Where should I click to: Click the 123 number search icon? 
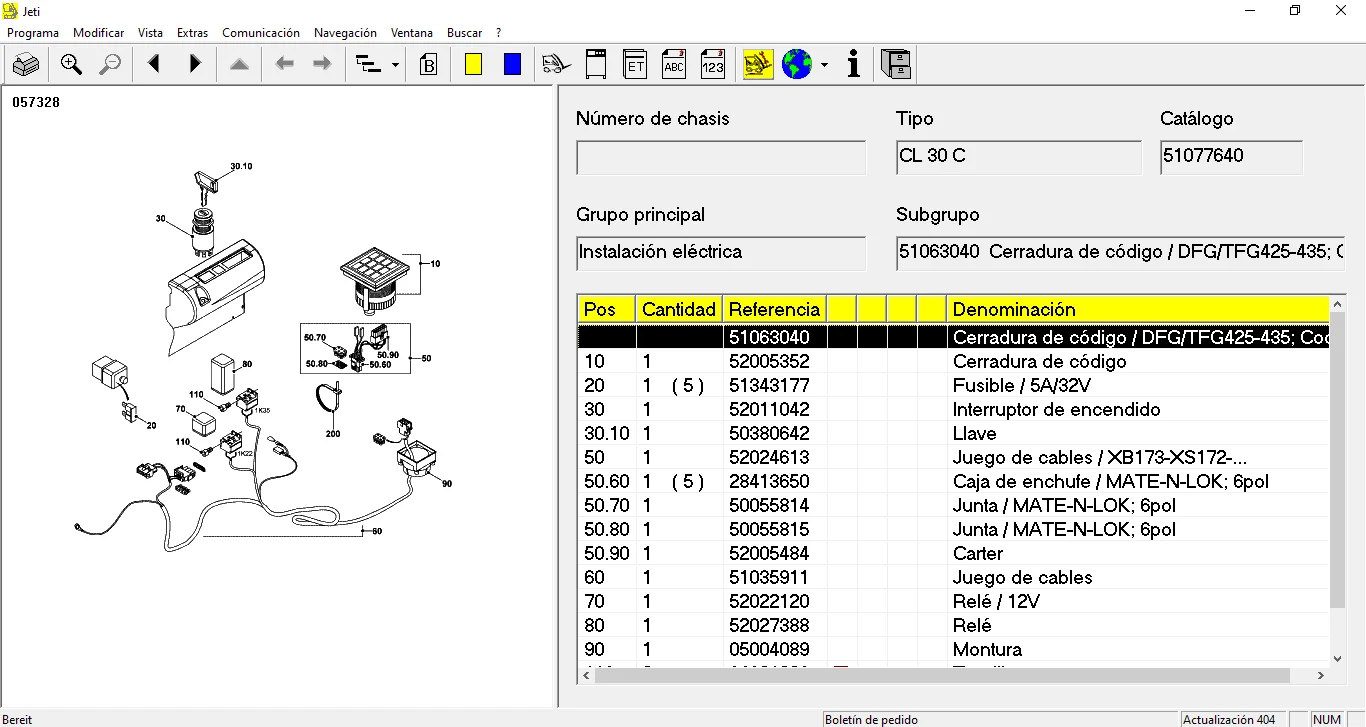[712, 65]
